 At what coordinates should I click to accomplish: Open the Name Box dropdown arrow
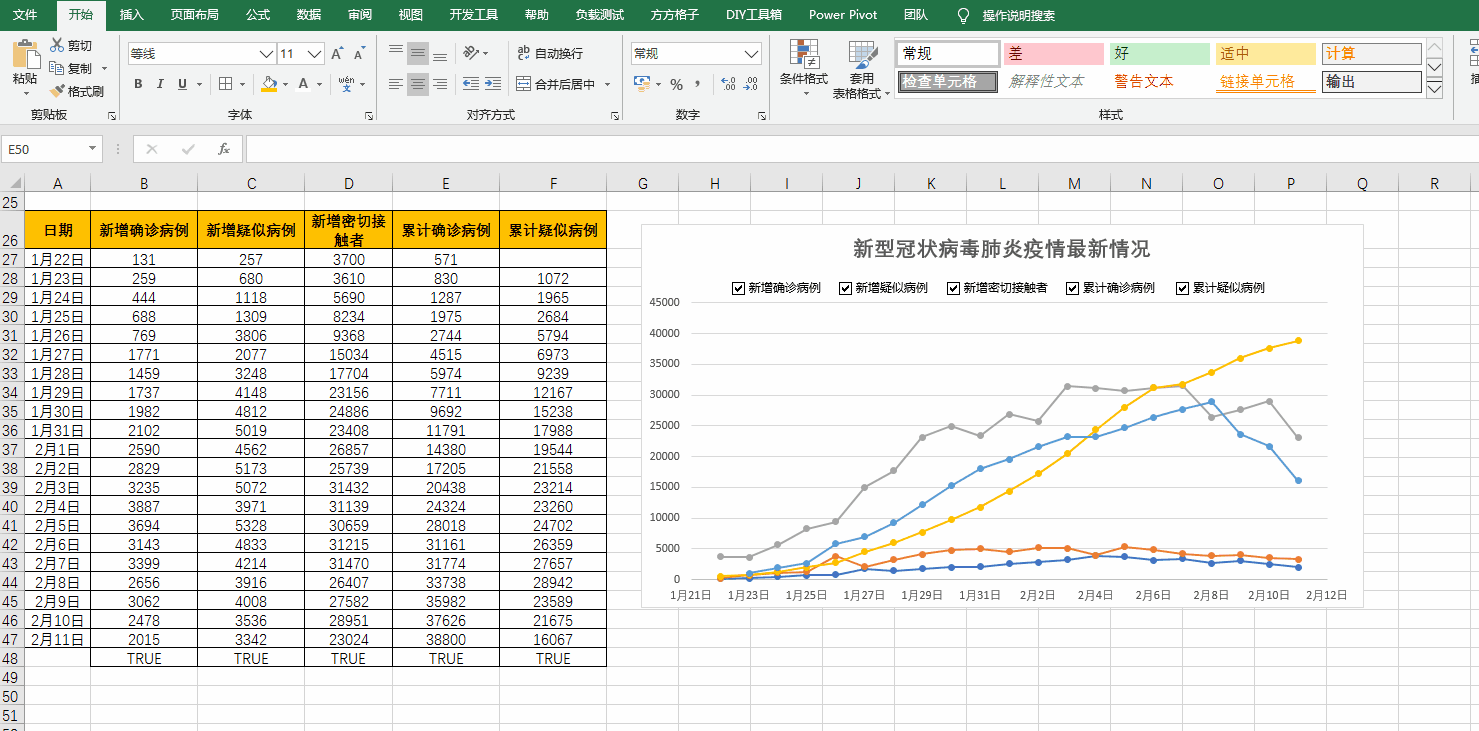(92, 149)
